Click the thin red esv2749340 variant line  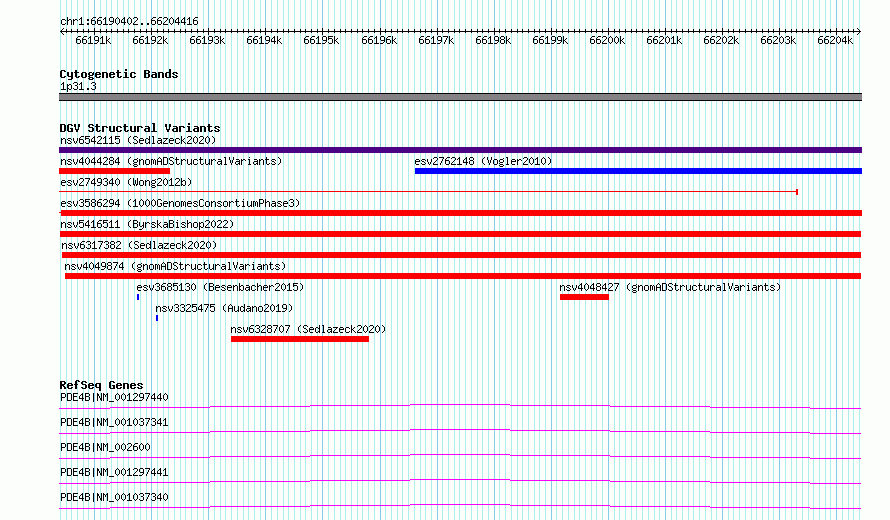point(429,192)
